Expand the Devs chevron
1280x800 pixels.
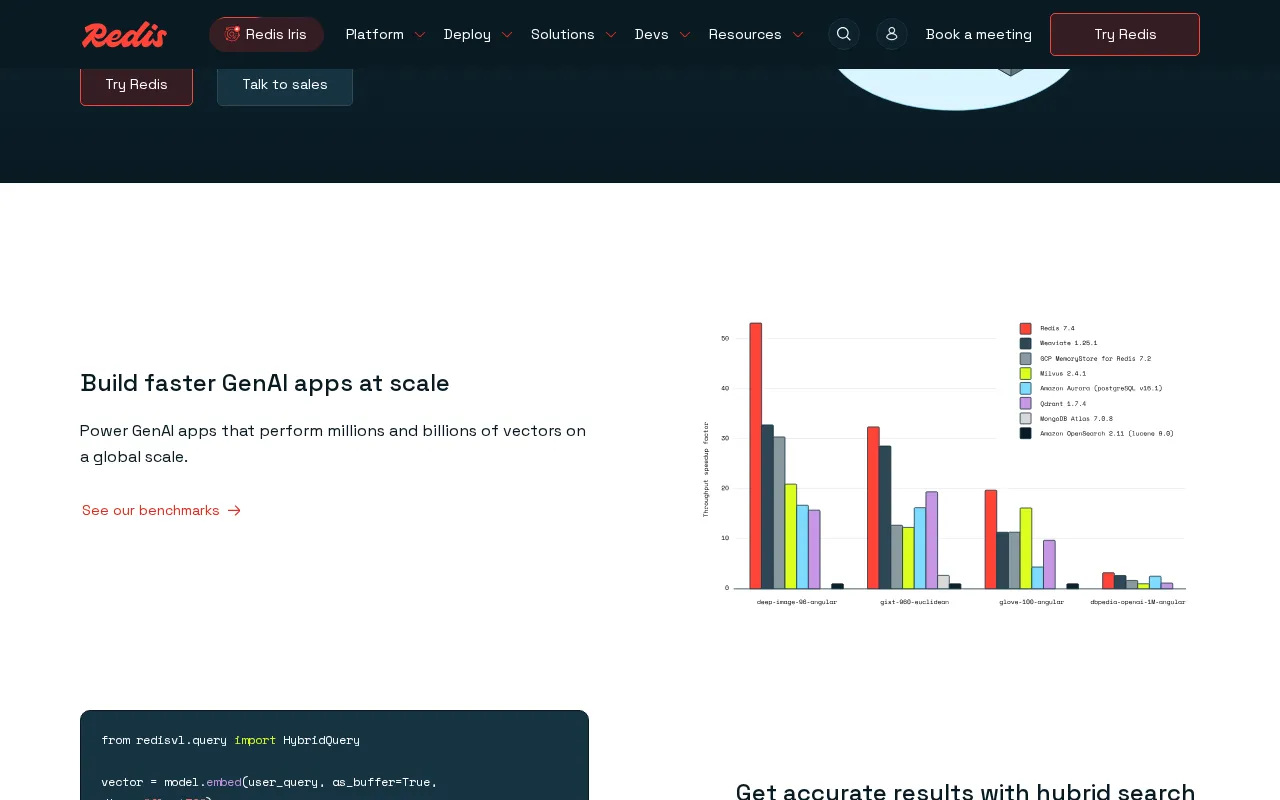(685, 35)
